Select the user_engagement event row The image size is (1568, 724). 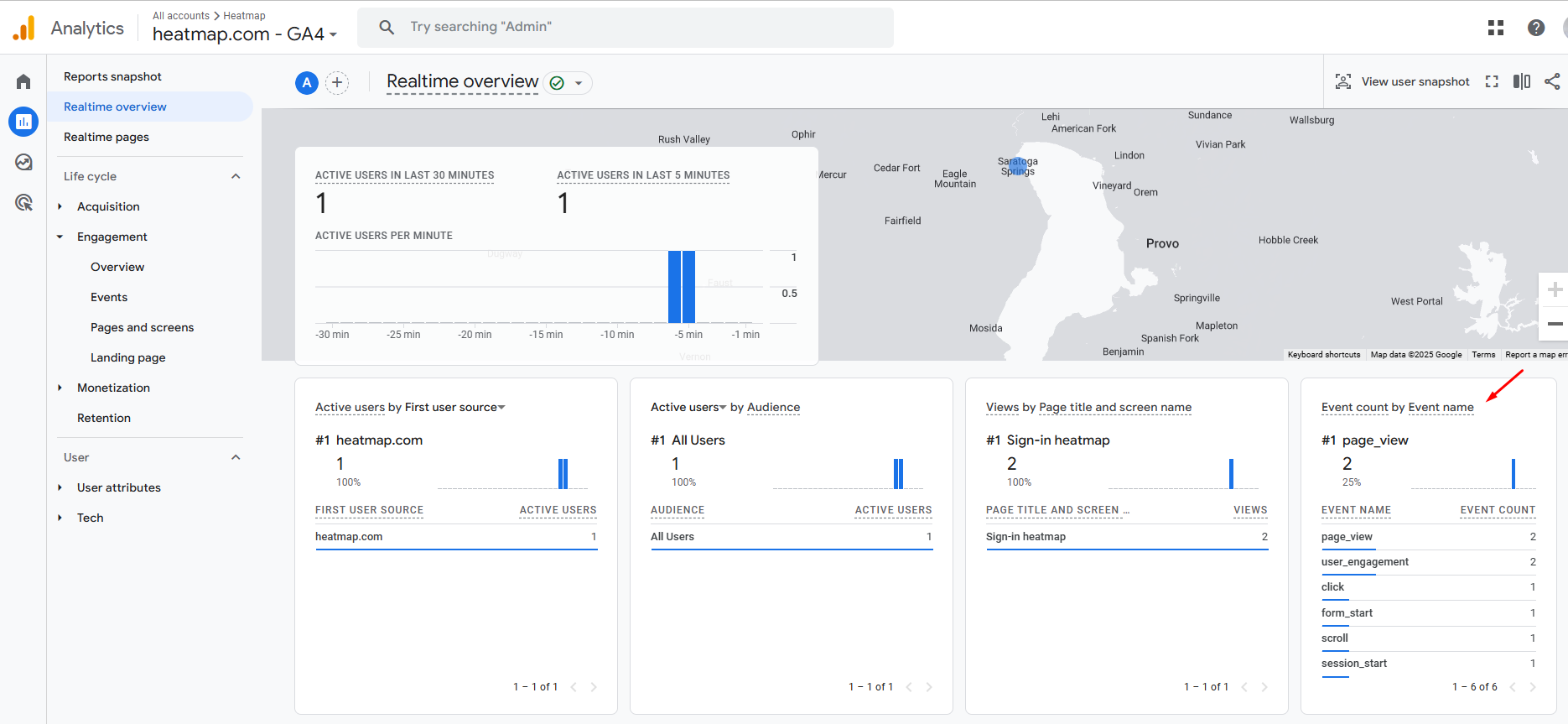[1429, 562]
